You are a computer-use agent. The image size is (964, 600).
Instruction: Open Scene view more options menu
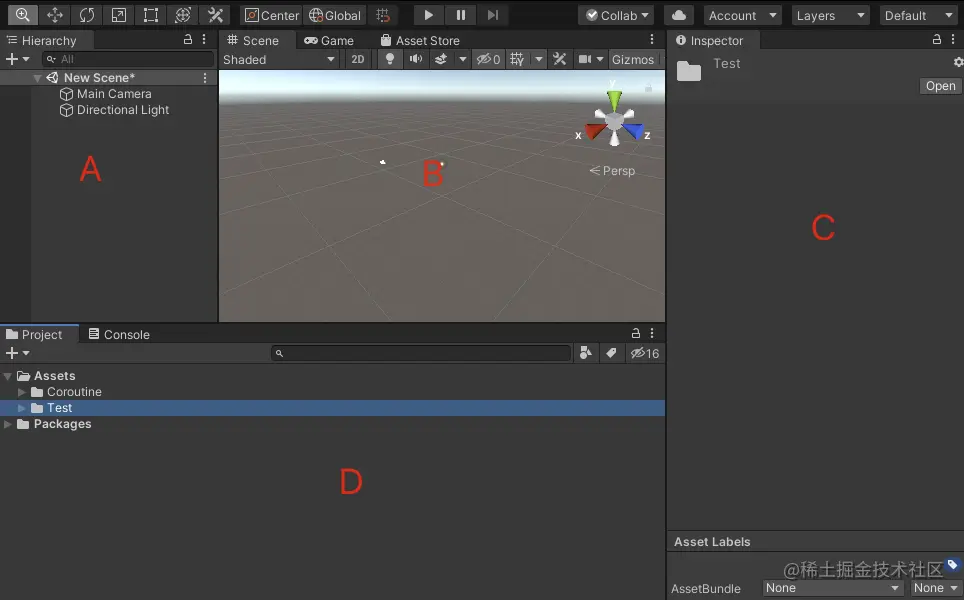[x=652, y=39]
